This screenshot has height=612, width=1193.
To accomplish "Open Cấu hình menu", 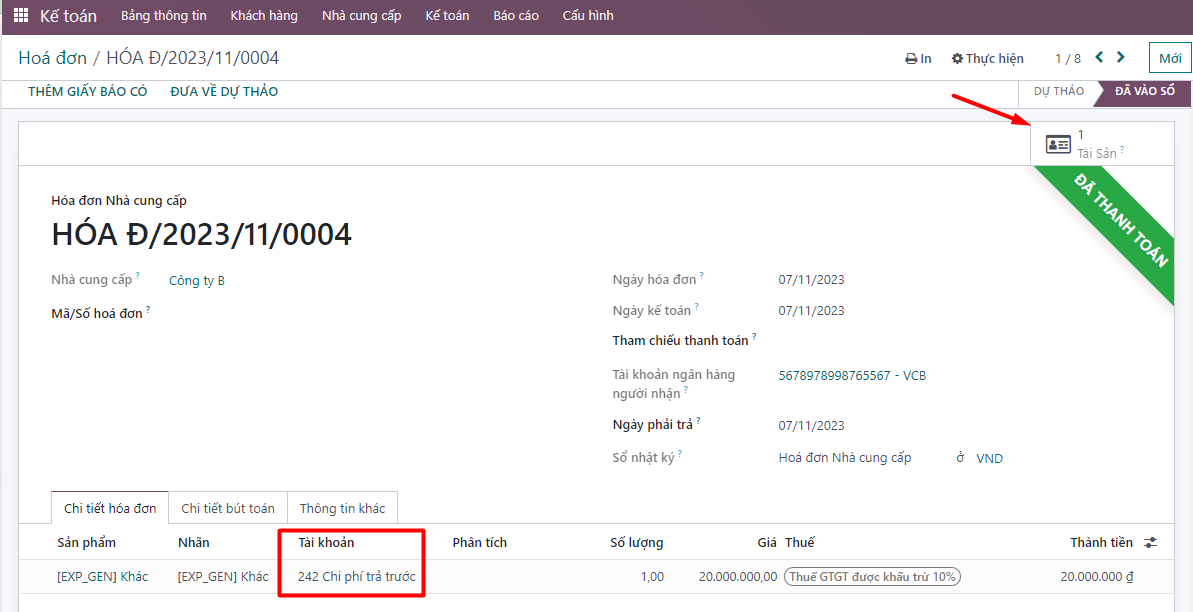I will [588, 16].
